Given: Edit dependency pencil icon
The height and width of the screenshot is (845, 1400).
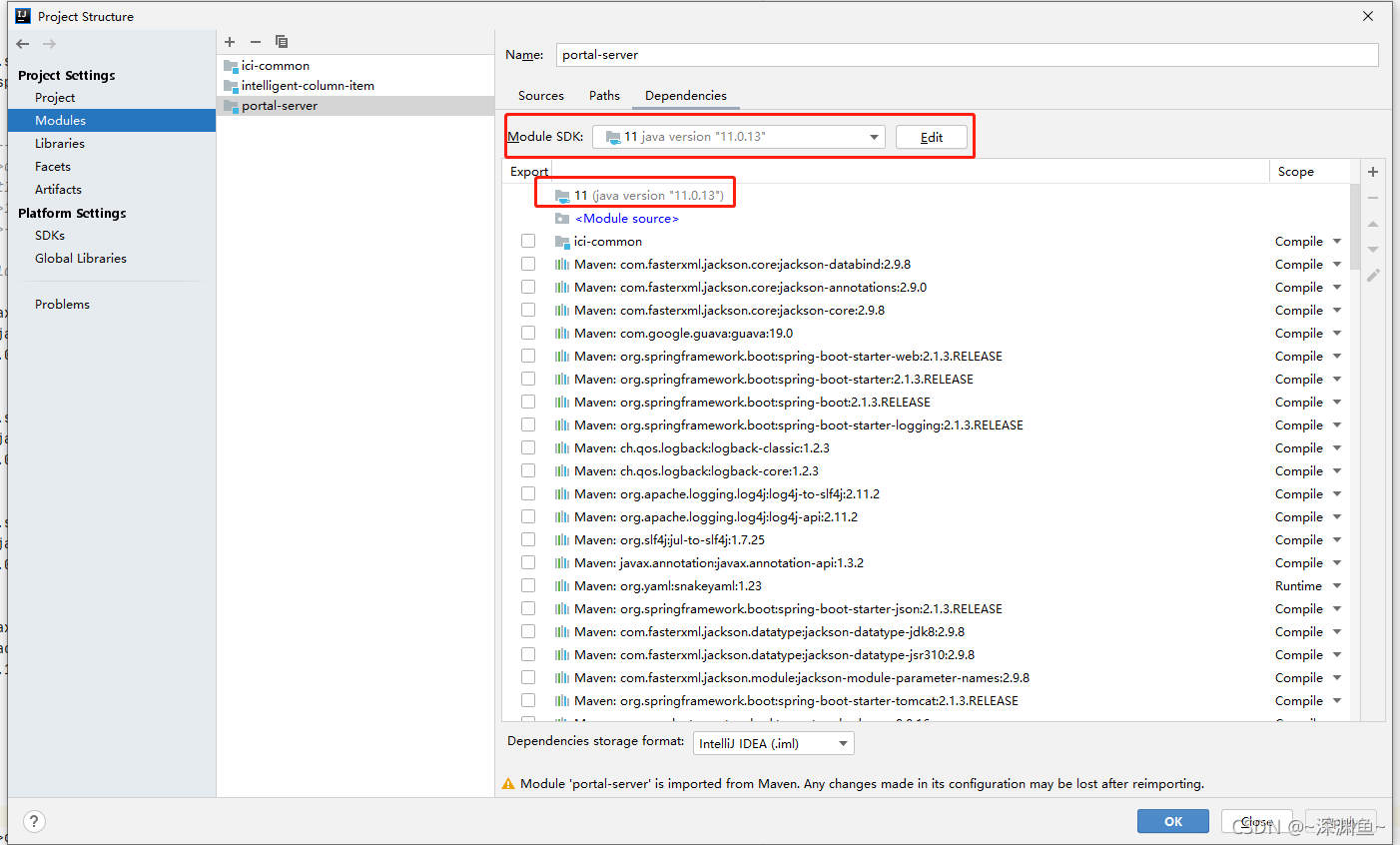Looking at the screenshot, I should (x=1373, y=275).
